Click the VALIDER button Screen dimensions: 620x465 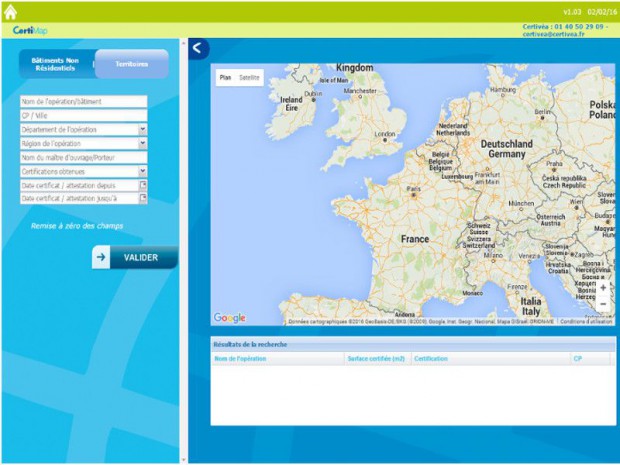coord(135,257)
